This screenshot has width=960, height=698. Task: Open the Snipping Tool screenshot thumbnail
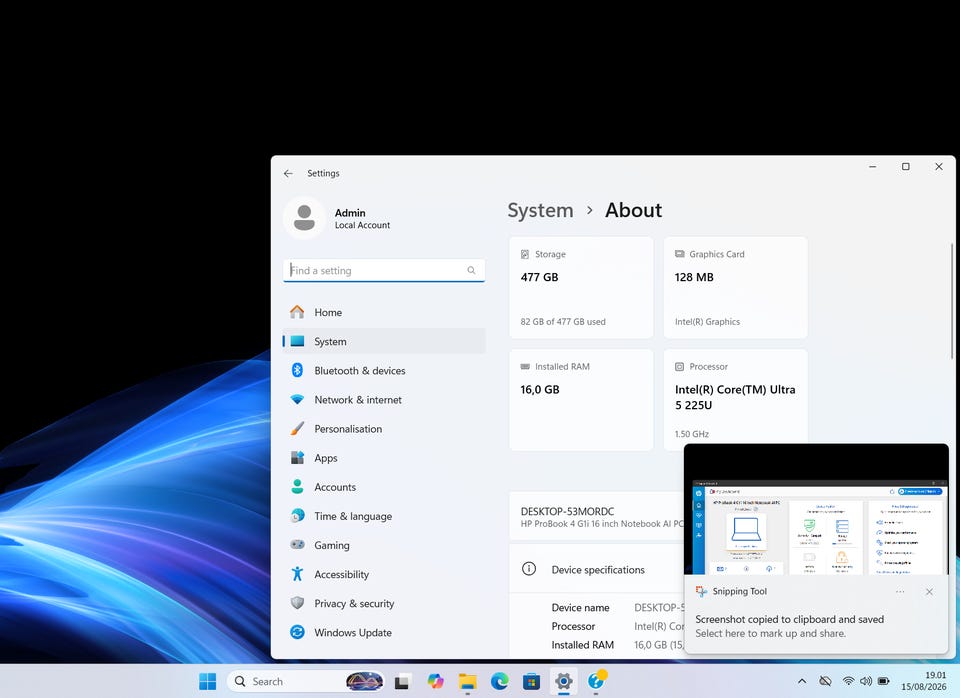pyautogui.click(x=816, y=510)
